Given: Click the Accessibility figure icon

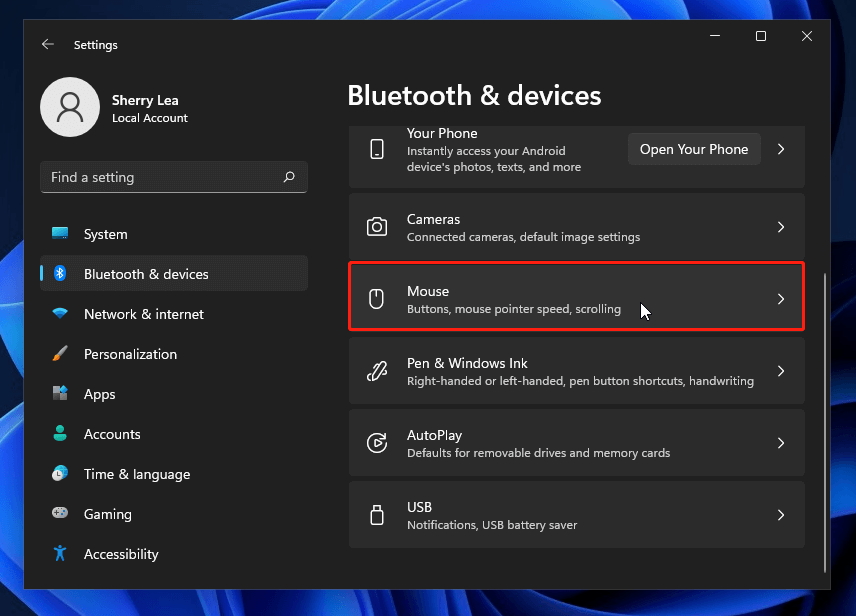Looking at the screenshot, I should [60, 553].
